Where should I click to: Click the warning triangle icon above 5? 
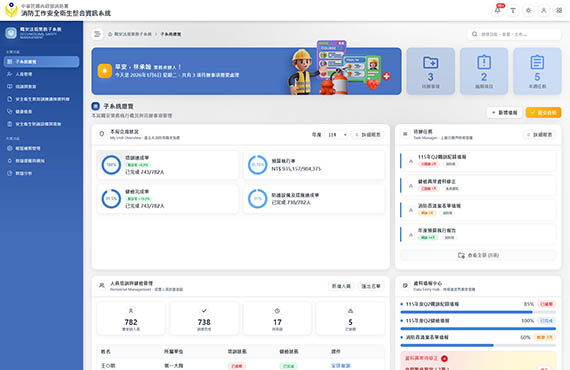pos(350,311)
